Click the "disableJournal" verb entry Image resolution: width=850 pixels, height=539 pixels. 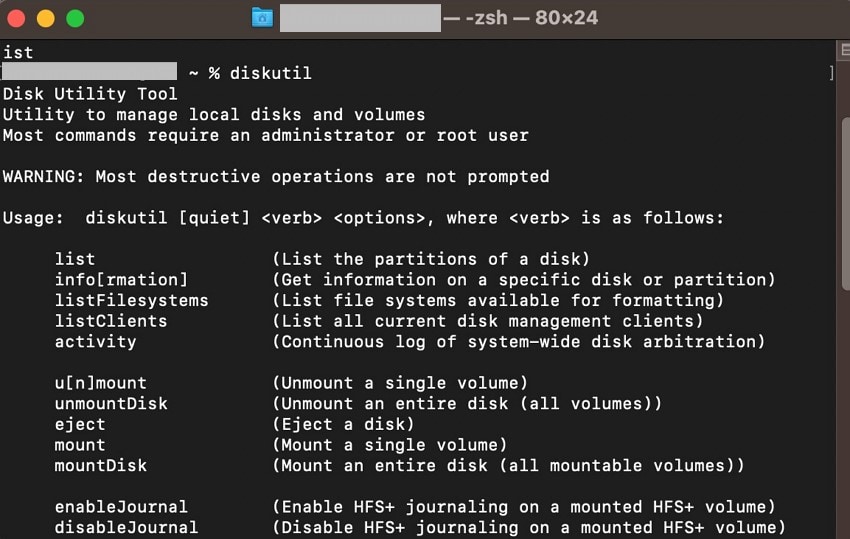click(126, 527)
